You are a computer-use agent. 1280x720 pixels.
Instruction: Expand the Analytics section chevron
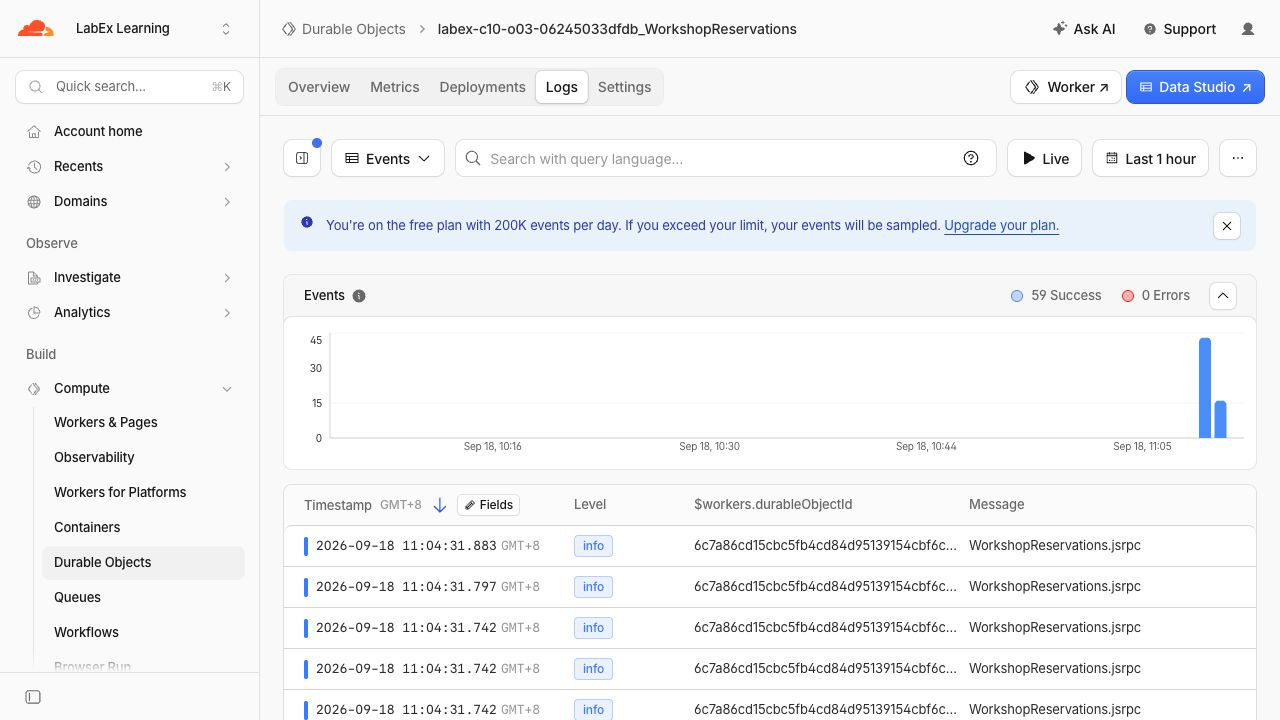click(x=227, y=312)
